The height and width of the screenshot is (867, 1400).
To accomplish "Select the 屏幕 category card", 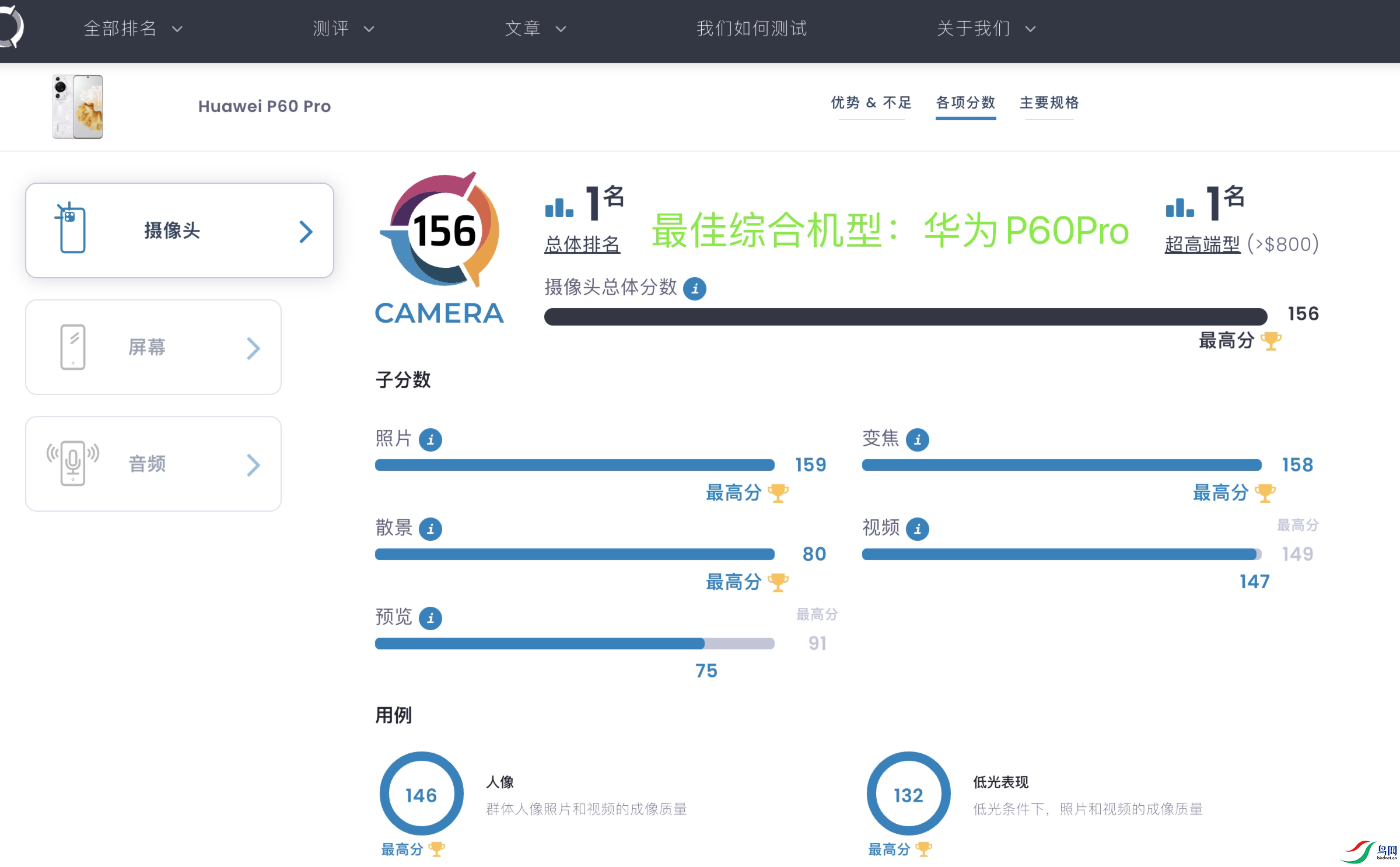I will click(153, 347).
